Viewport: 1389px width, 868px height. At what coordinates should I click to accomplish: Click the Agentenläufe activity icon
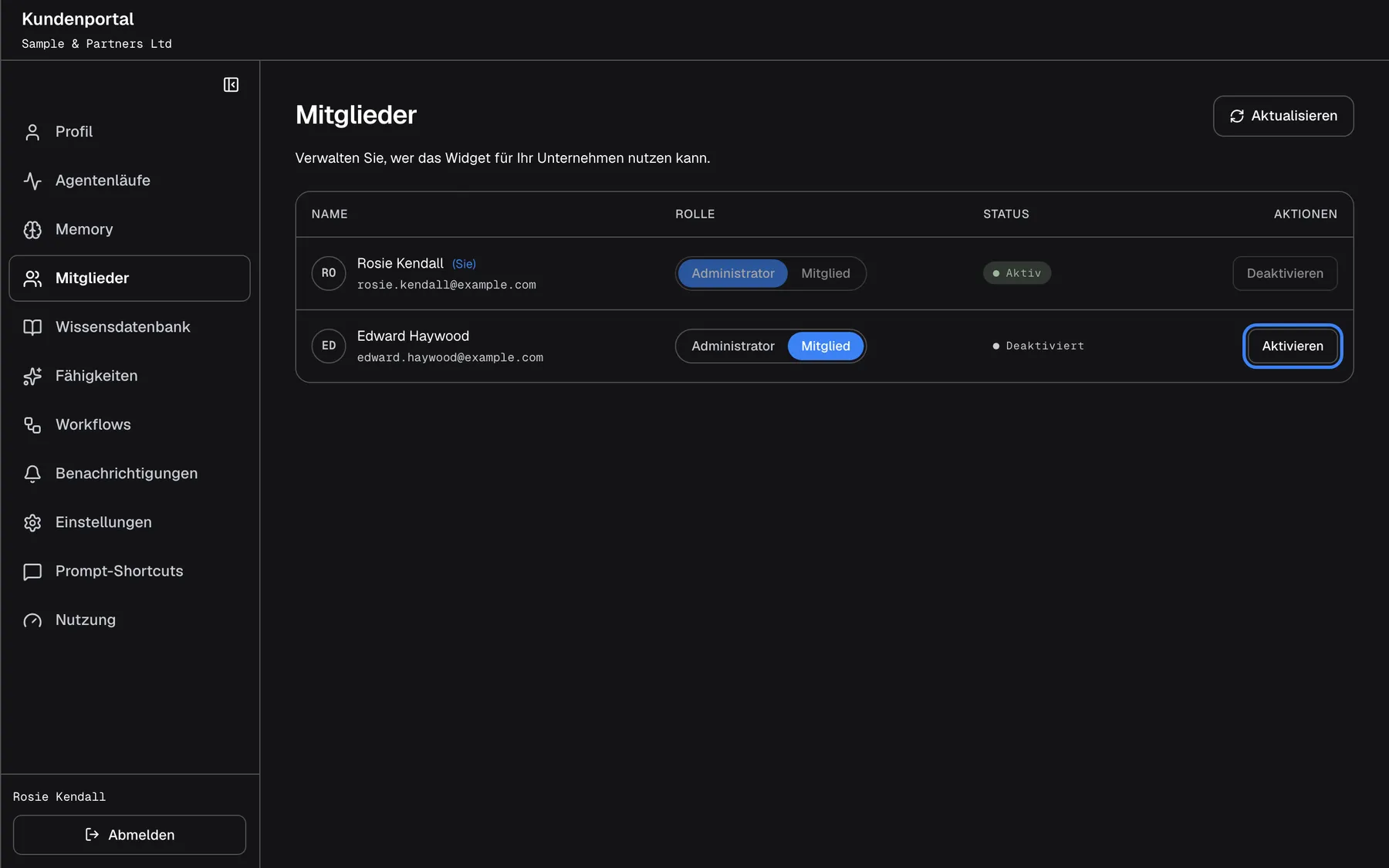(32, 181)
